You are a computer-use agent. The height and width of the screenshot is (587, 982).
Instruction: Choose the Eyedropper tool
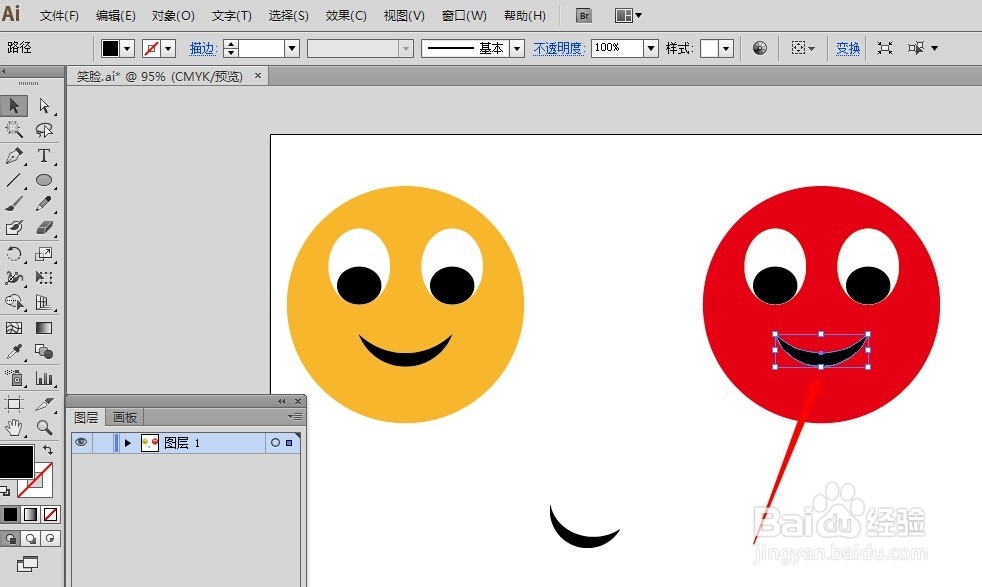[x=14, y=352]
